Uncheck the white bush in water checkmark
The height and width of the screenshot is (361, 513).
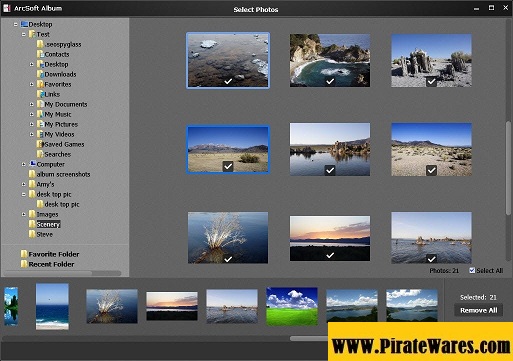point(228,259)
